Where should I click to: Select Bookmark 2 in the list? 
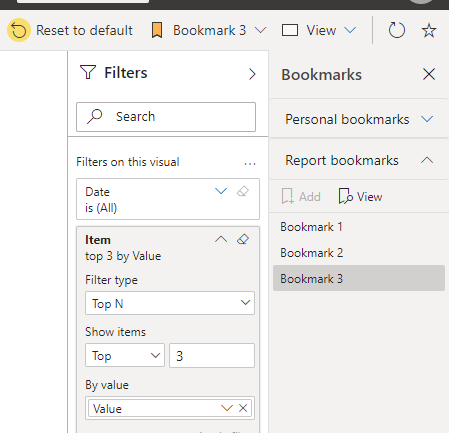(x=359, y=253)
